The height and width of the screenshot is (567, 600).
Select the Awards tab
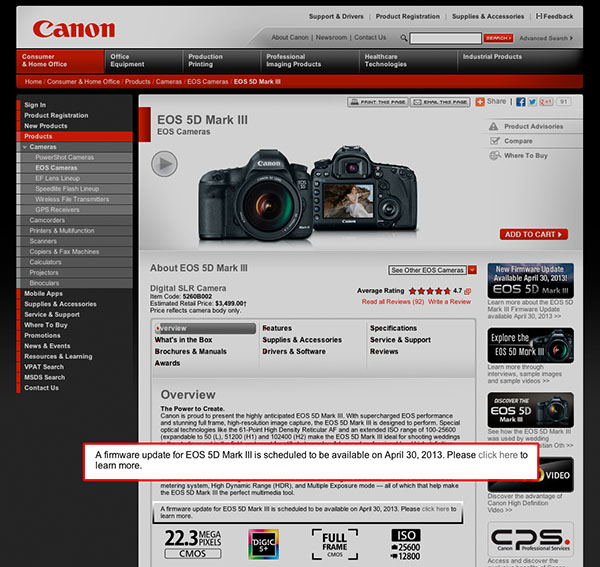(x=167, y=363)
